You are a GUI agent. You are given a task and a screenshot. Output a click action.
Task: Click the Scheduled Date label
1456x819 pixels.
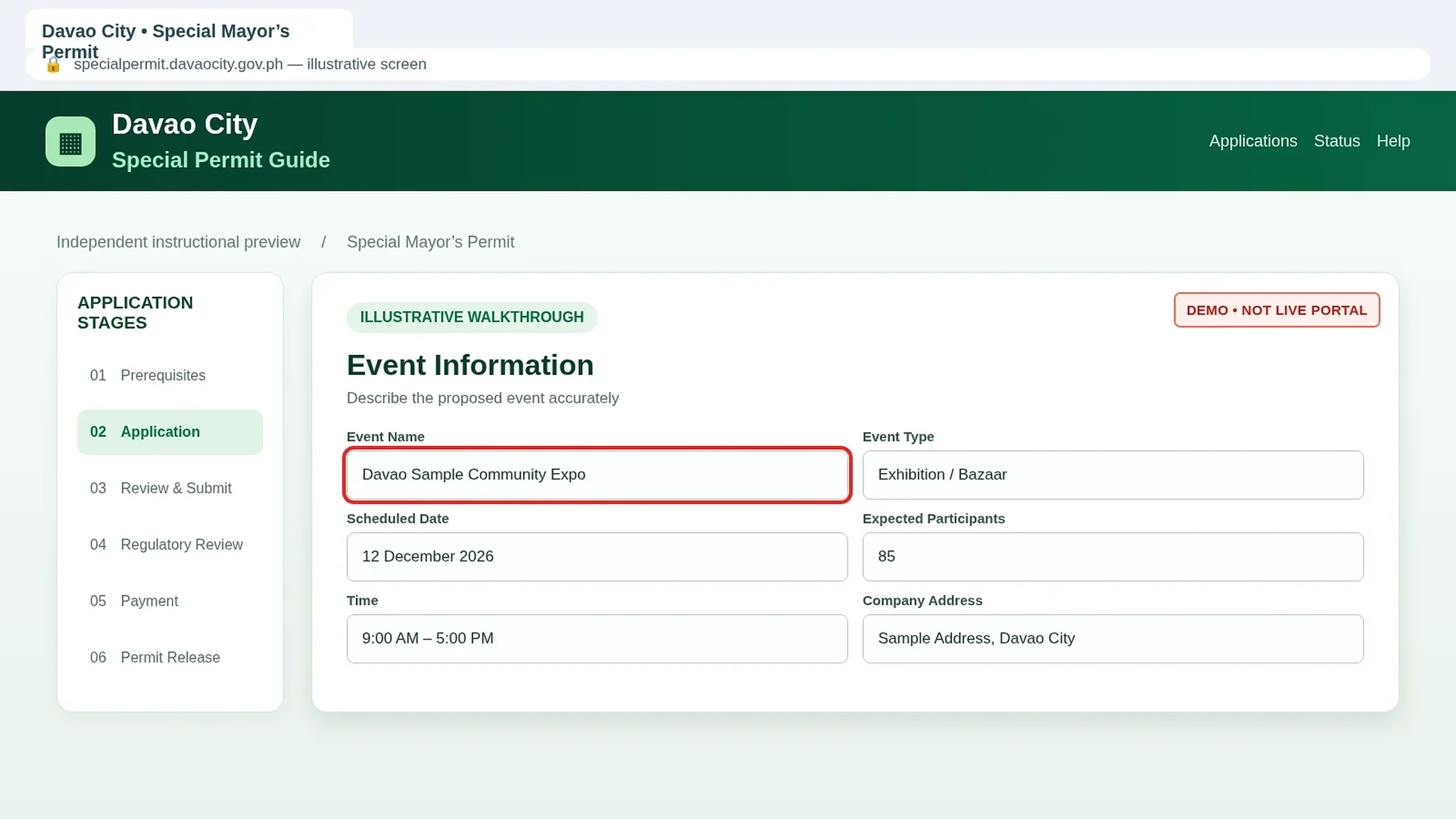click(x=398, y=519)
